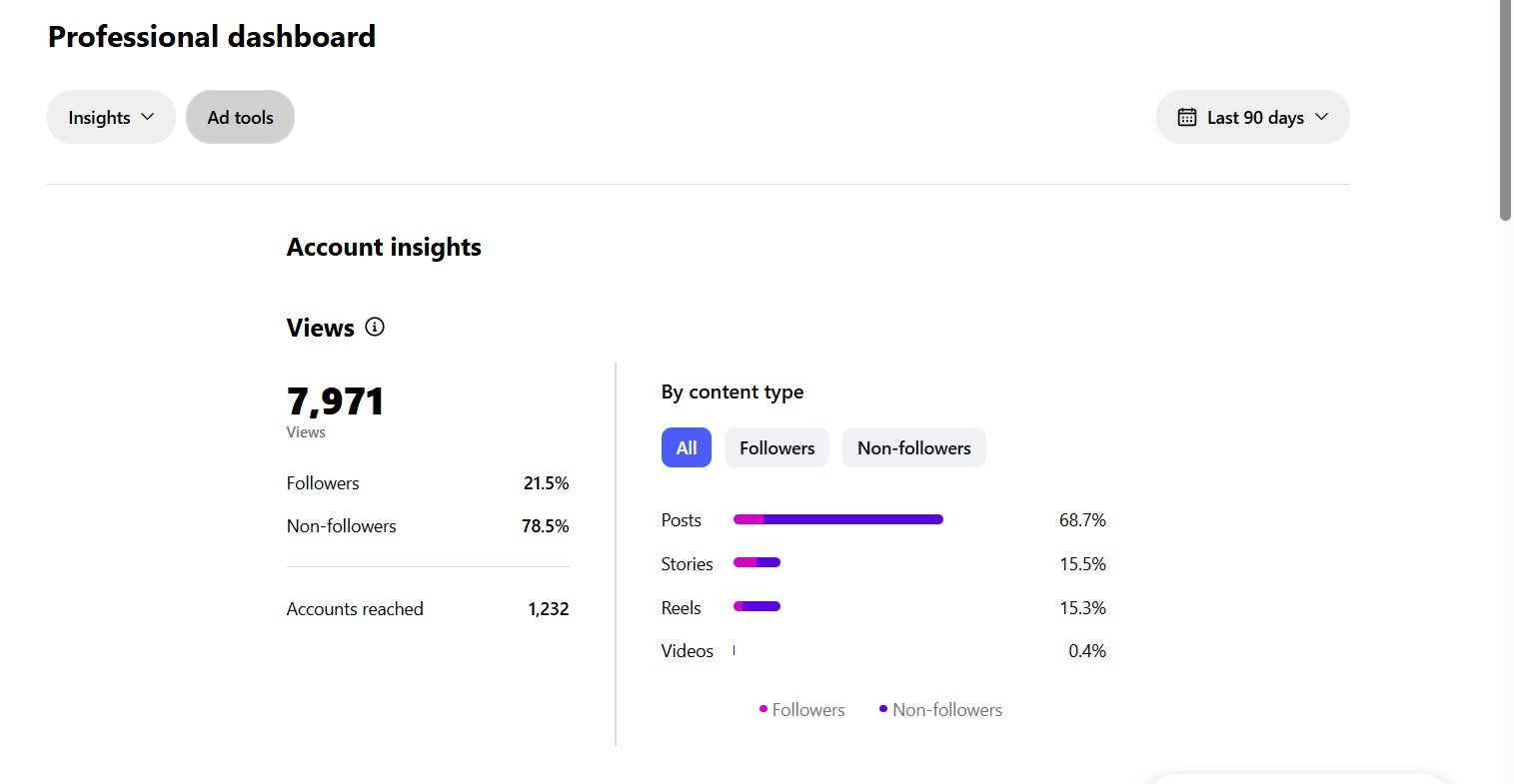Viewport: 1514px width, 784px height.
Task: Click the Videos percentage value 0.4%
Action: click(1085, 650)
